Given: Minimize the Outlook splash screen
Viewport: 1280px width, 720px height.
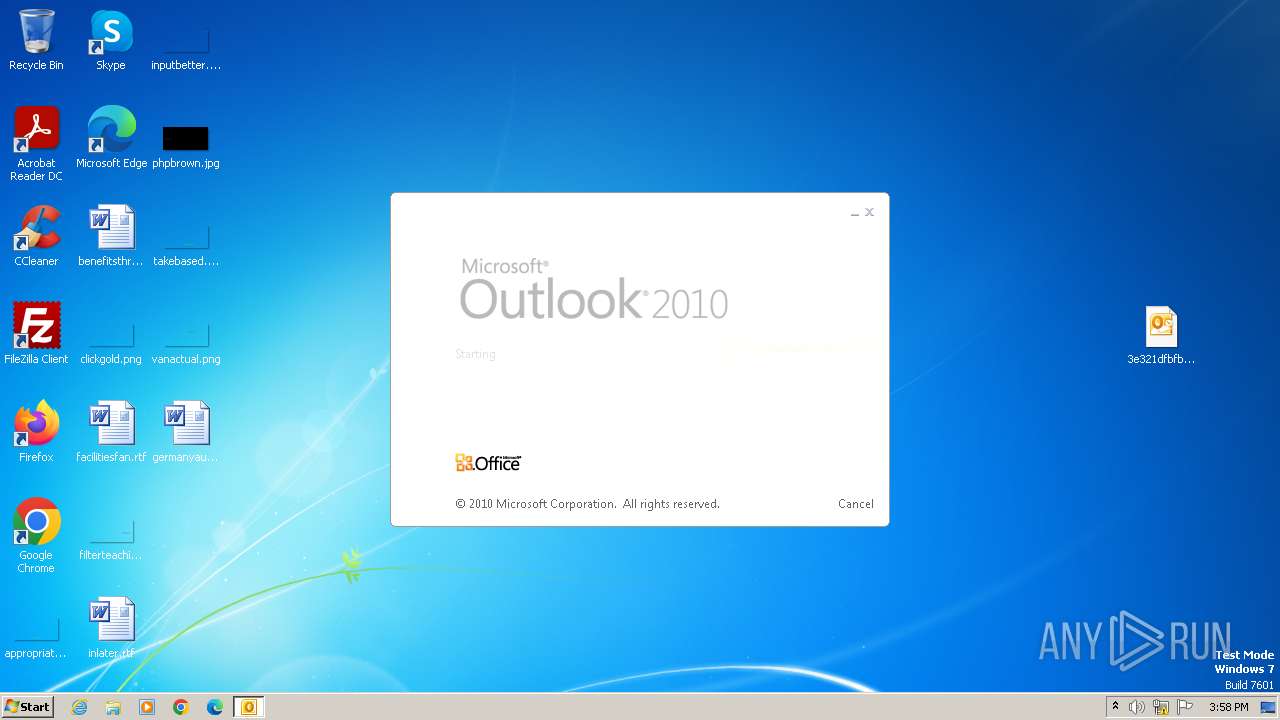Looking at the screenshot, I should (855, 213).
